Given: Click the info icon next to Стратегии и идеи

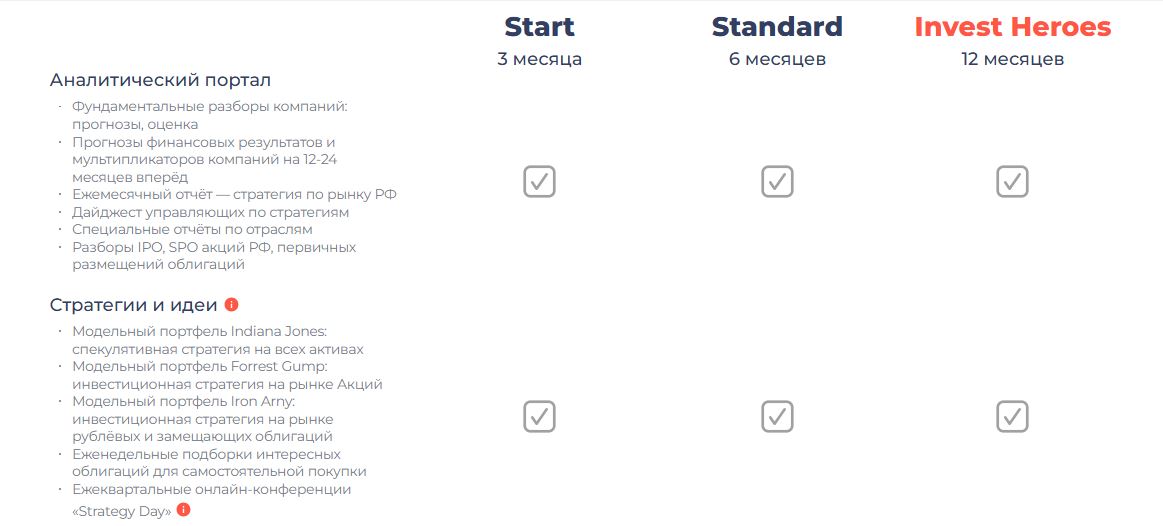Looking at the screenshot, I should 231,305.
